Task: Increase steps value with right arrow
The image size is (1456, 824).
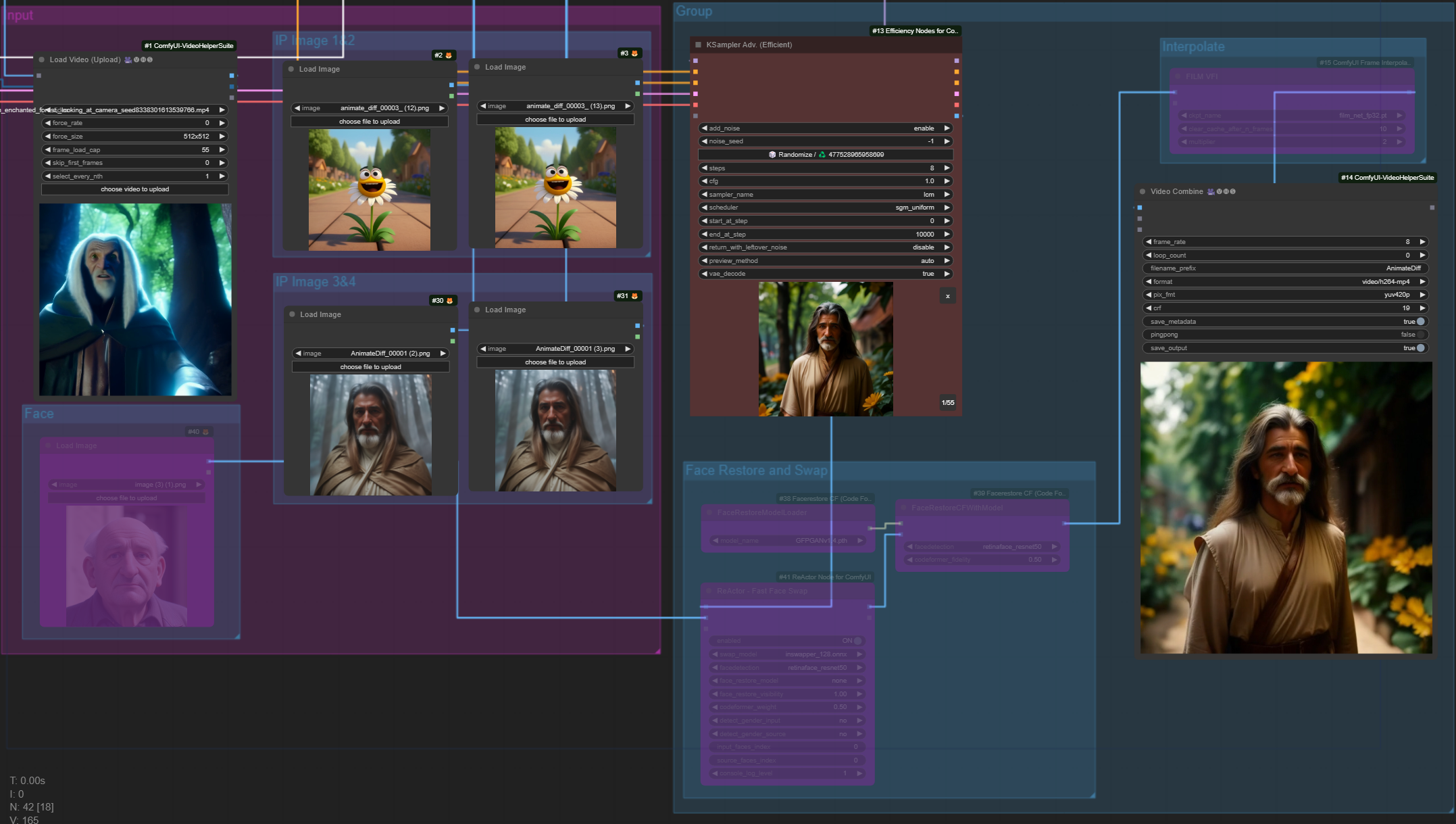Action: click(947, 168)
